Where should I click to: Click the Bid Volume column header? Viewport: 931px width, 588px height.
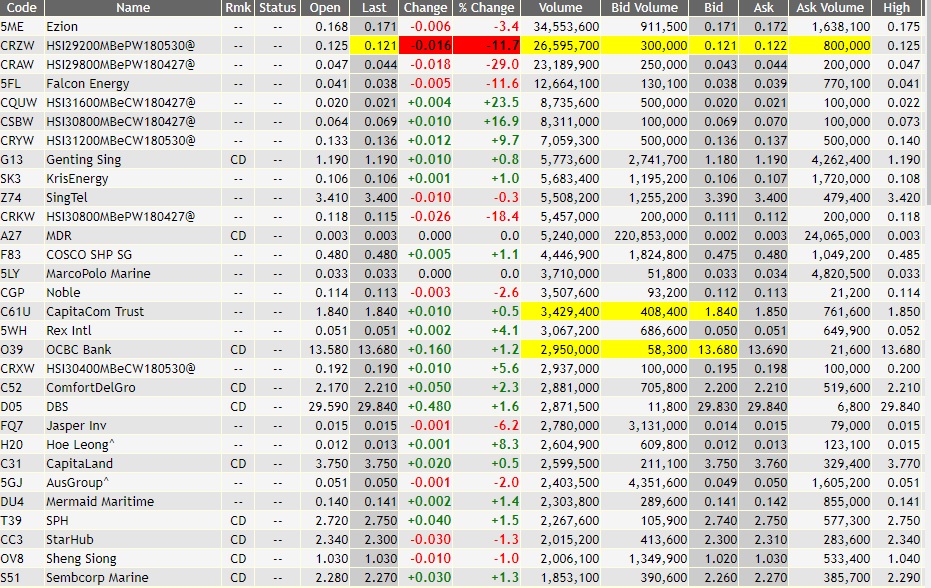[644, 8]
